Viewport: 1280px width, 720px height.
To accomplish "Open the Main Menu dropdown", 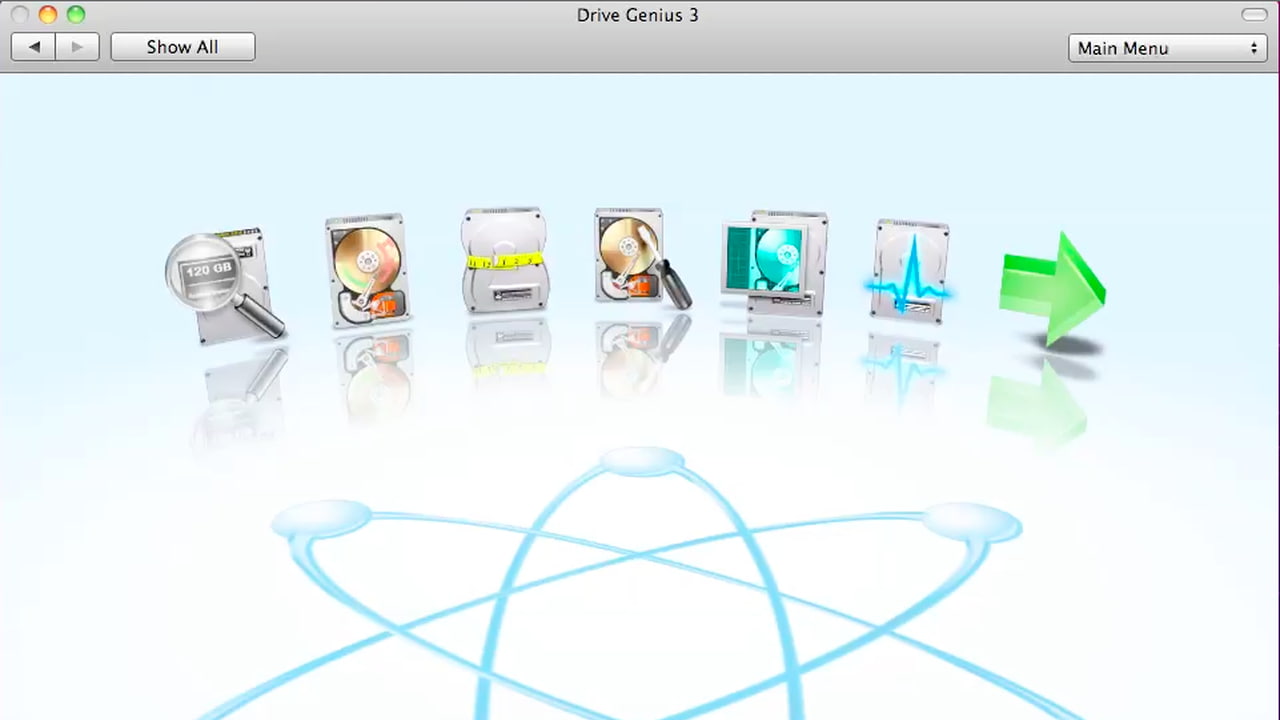I will pos(1167,48).
